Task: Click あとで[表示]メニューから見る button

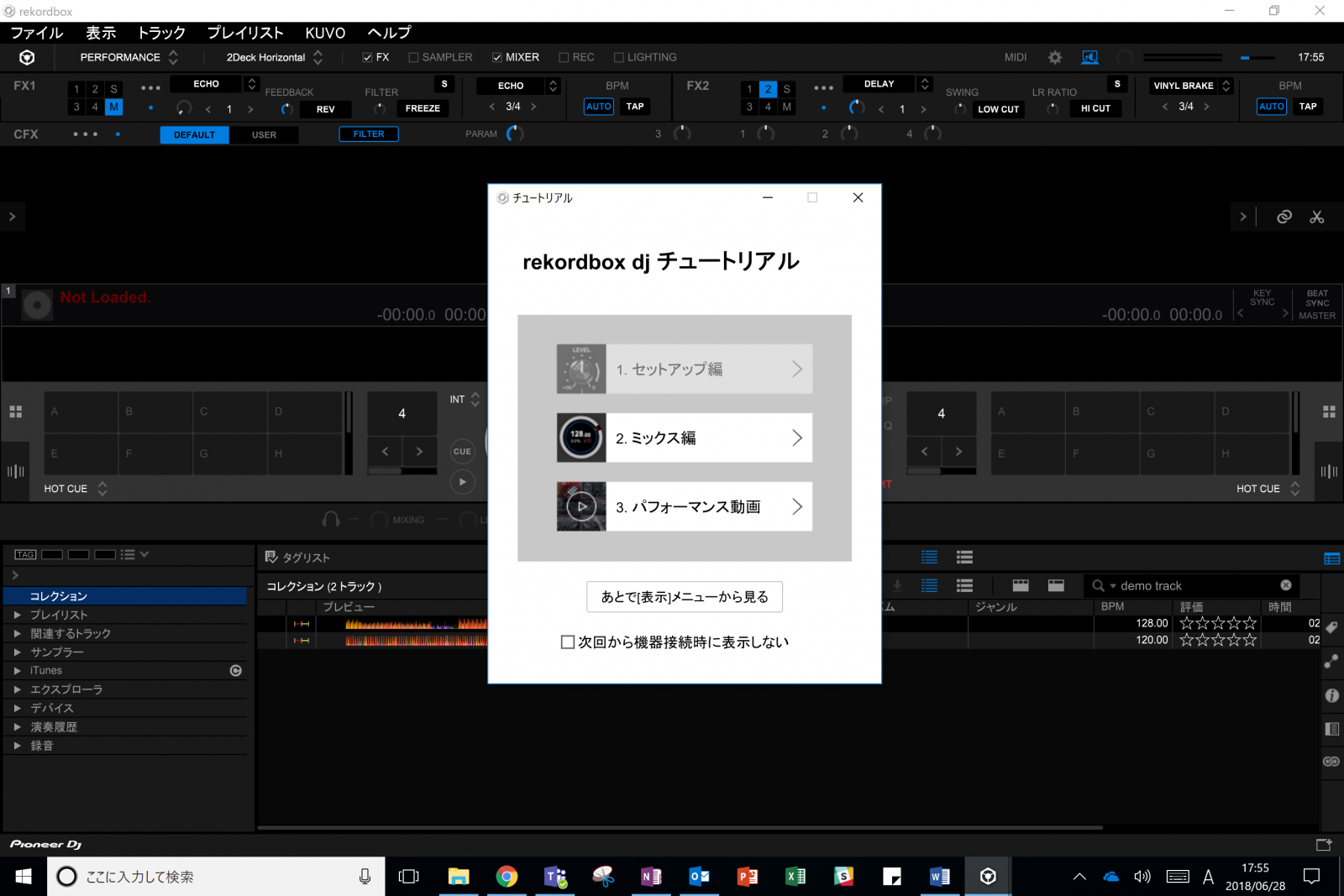Action: coord(685,596)
